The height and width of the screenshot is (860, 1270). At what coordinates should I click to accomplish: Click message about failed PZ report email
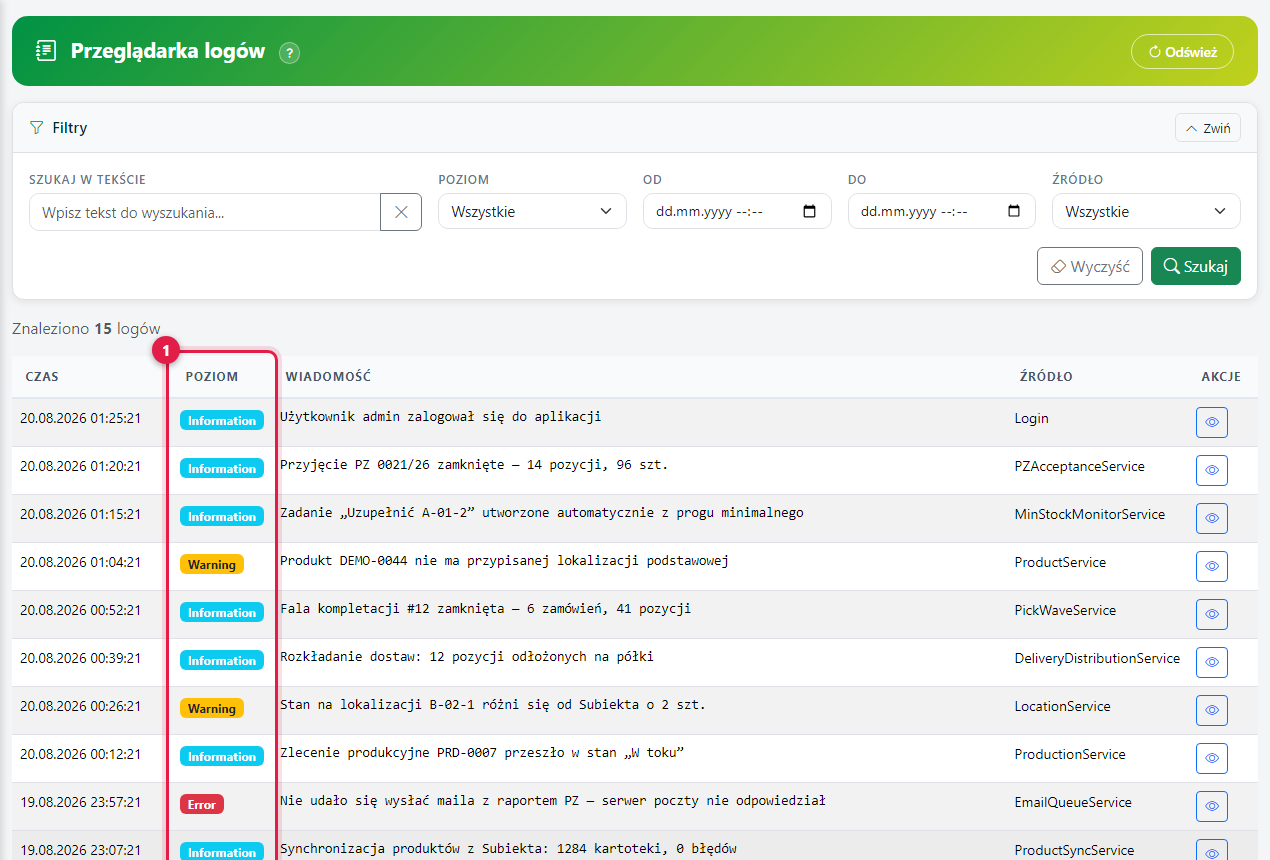(x=553, y=801)
